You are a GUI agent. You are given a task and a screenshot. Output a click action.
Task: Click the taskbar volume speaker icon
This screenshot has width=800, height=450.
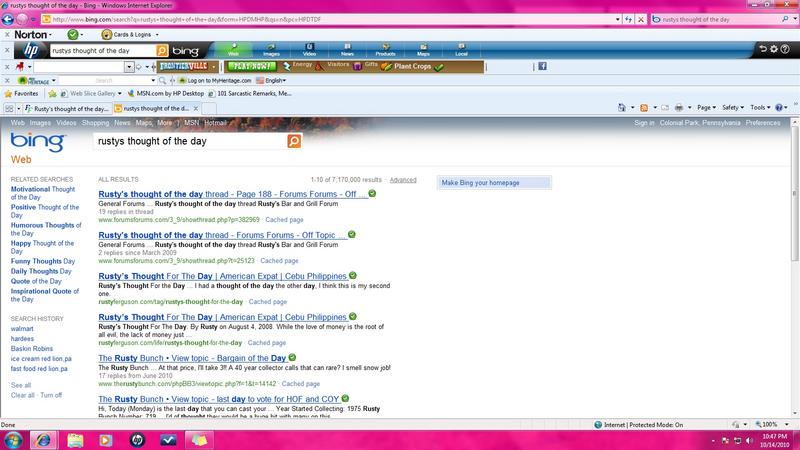tap(749, 440)
